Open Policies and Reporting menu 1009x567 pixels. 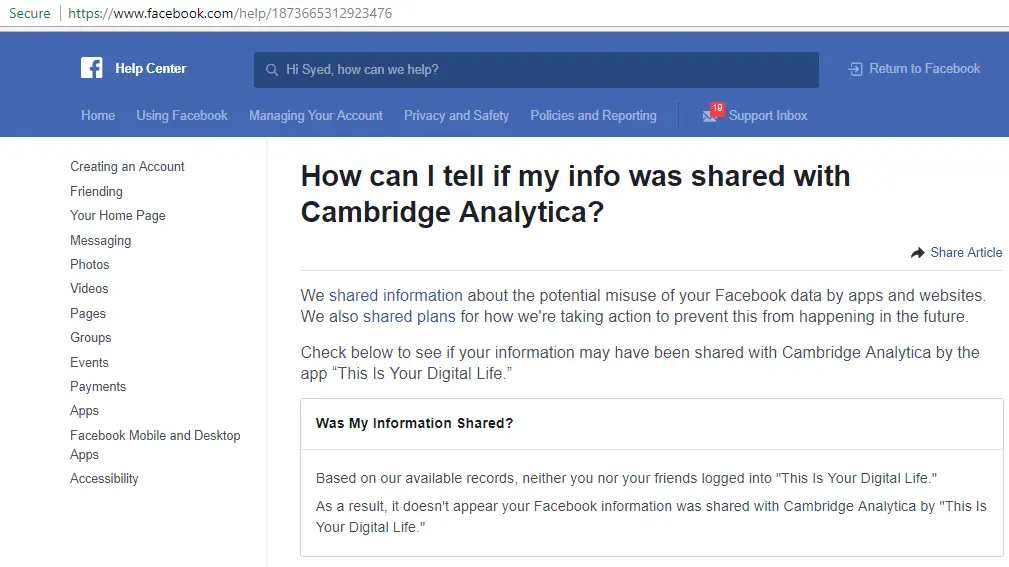(593, 115)
